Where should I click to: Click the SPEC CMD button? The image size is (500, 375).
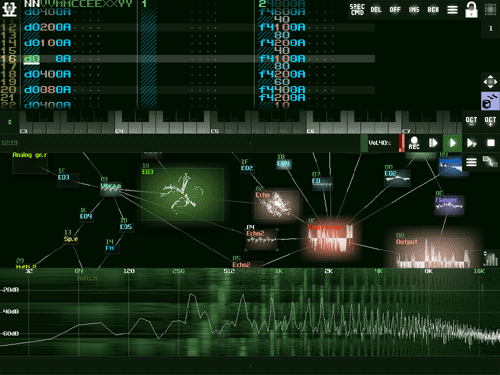click(357, 10)
